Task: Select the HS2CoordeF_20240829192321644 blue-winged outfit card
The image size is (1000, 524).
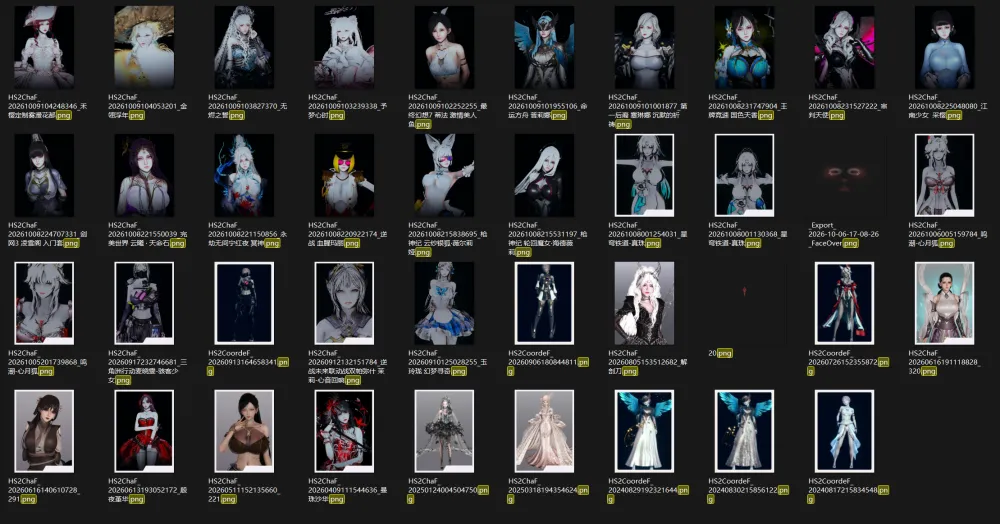Action: click(x=644, y=432)
